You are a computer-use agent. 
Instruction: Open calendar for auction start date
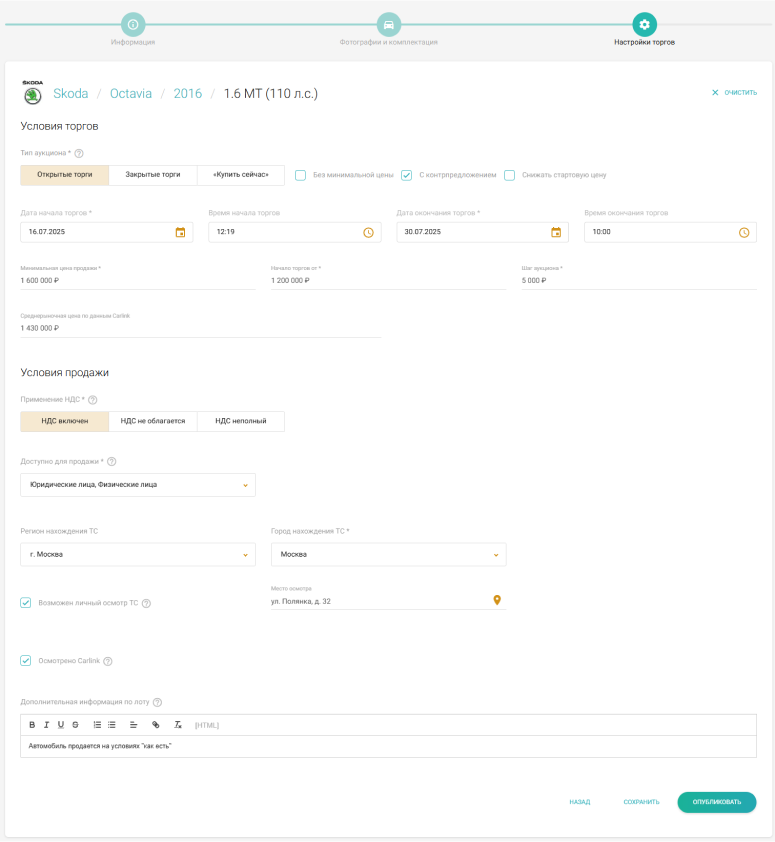click(x=180, y=232)
